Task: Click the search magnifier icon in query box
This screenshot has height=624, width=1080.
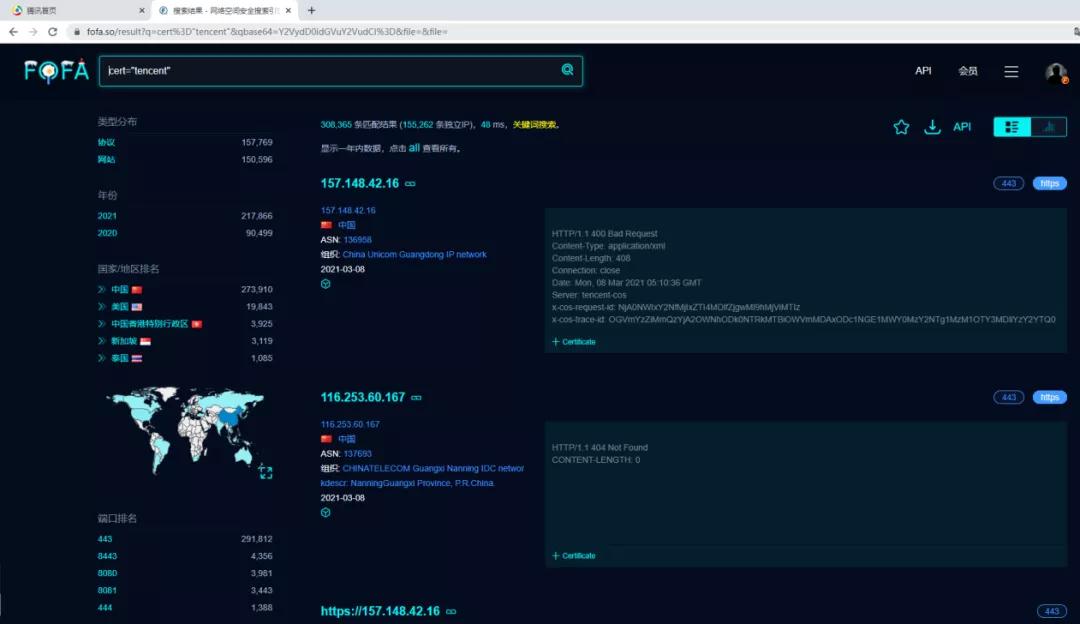Action: (x=568, y=70)
